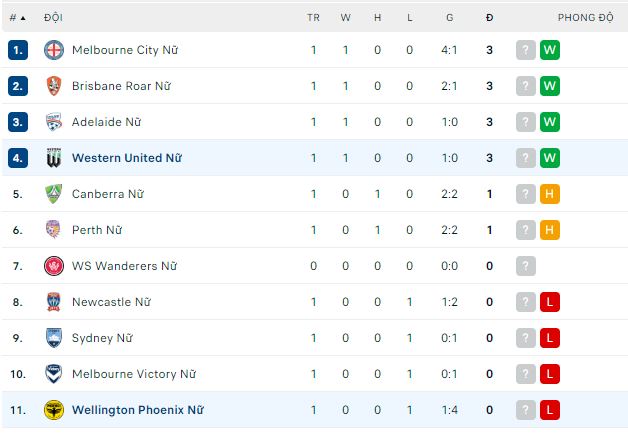Screen dimensions: 628x433
Task: Click Canberra Nữ orange H form badge
Action: click(x=549, y=194)
